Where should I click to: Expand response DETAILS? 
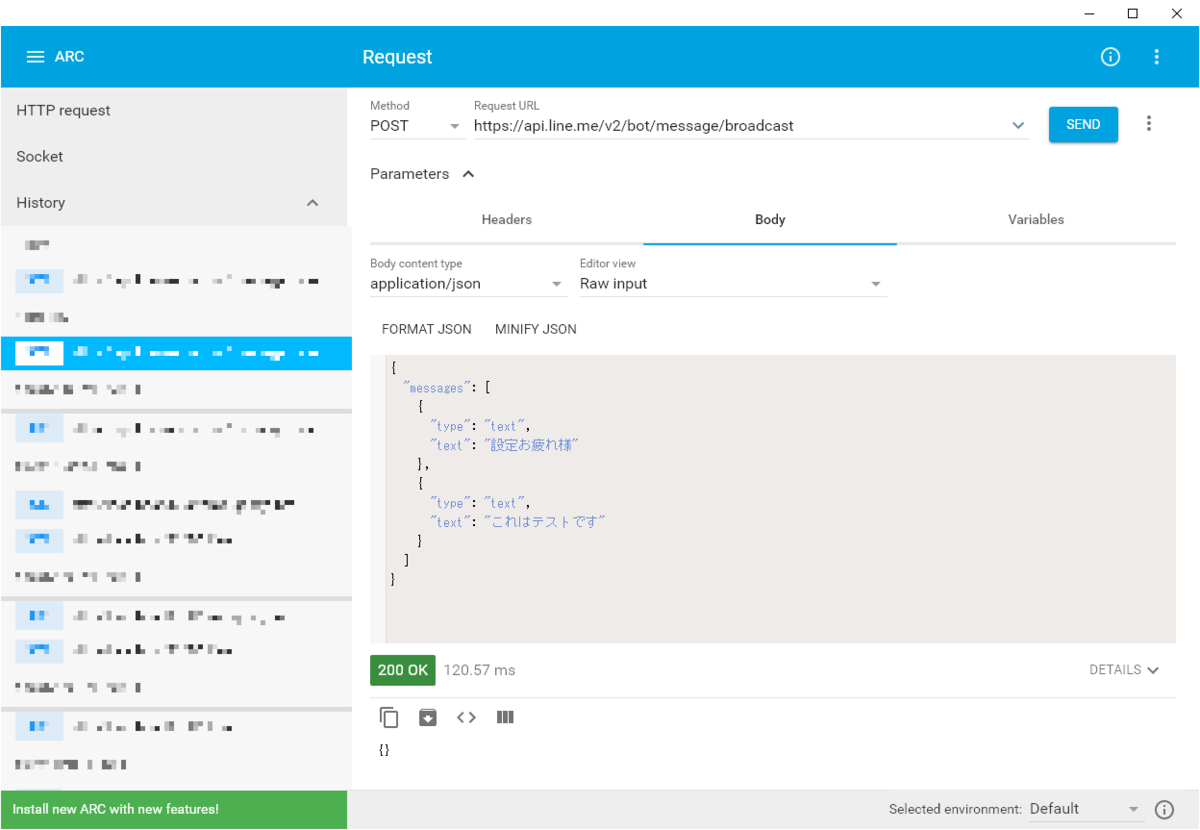pyautogui.click(x=1124, y=670)
